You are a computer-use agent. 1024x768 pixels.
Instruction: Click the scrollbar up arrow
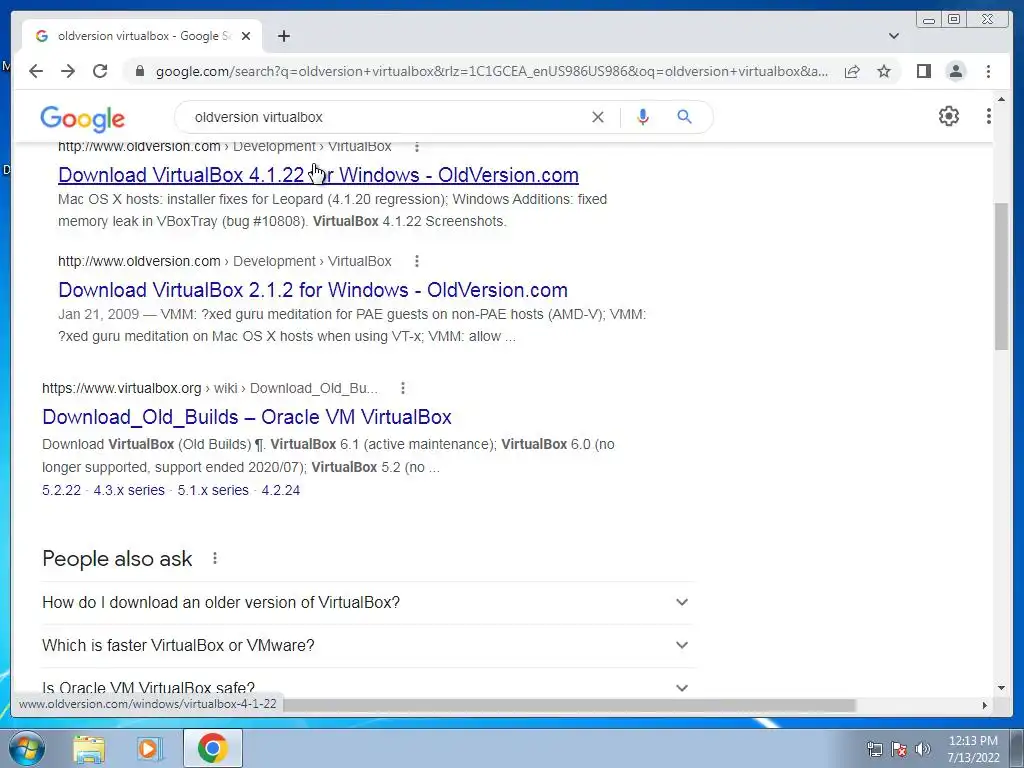(x=1001, y=99)
